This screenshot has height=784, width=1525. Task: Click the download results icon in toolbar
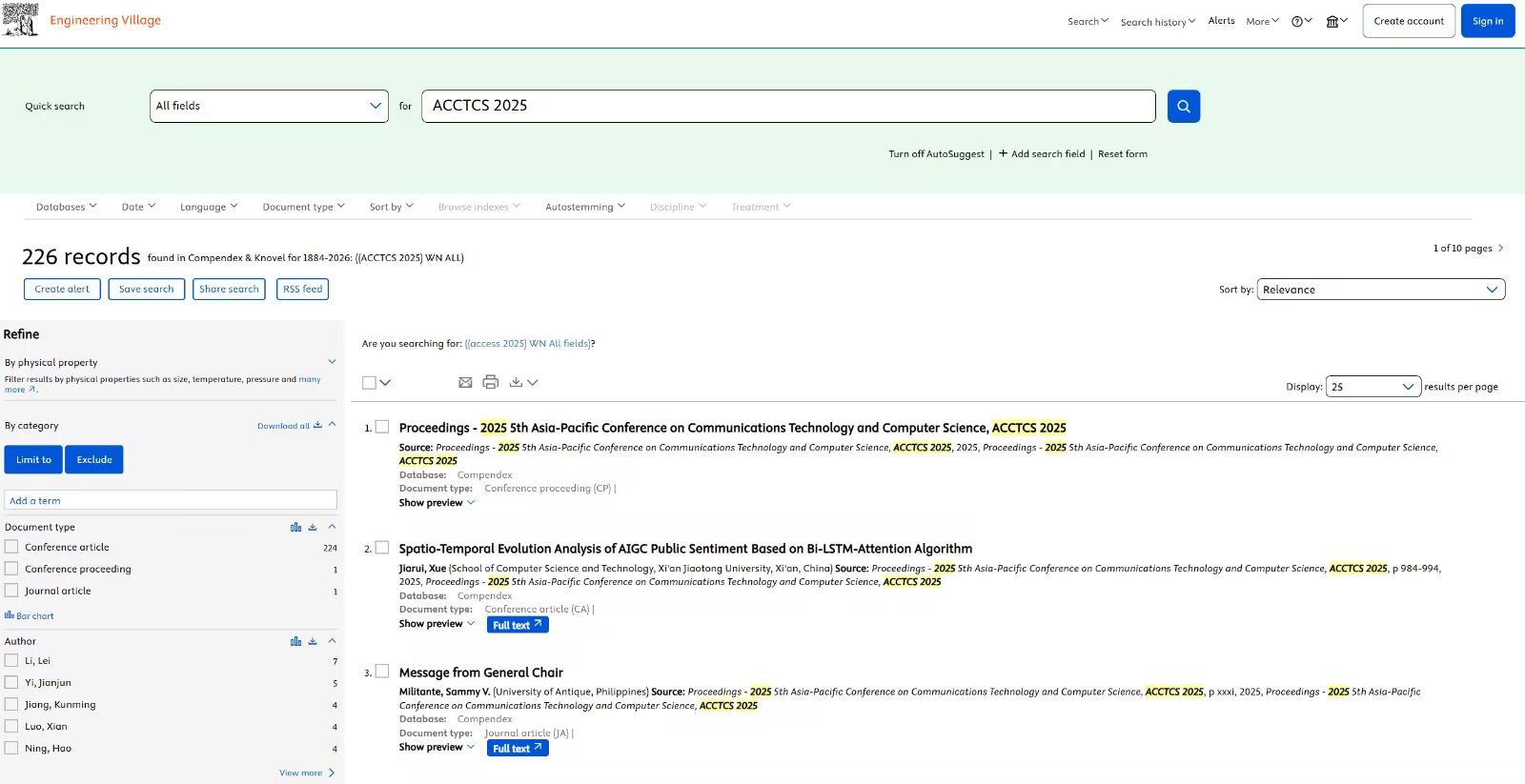516,382
